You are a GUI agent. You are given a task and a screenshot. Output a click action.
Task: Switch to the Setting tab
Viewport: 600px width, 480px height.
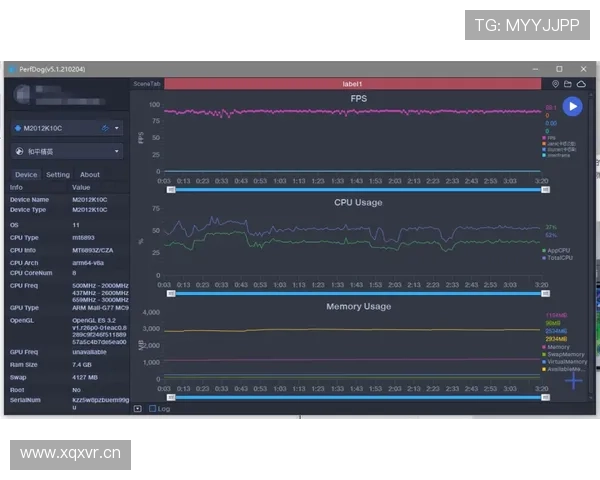pyautogui.click(x=58, y=174)
